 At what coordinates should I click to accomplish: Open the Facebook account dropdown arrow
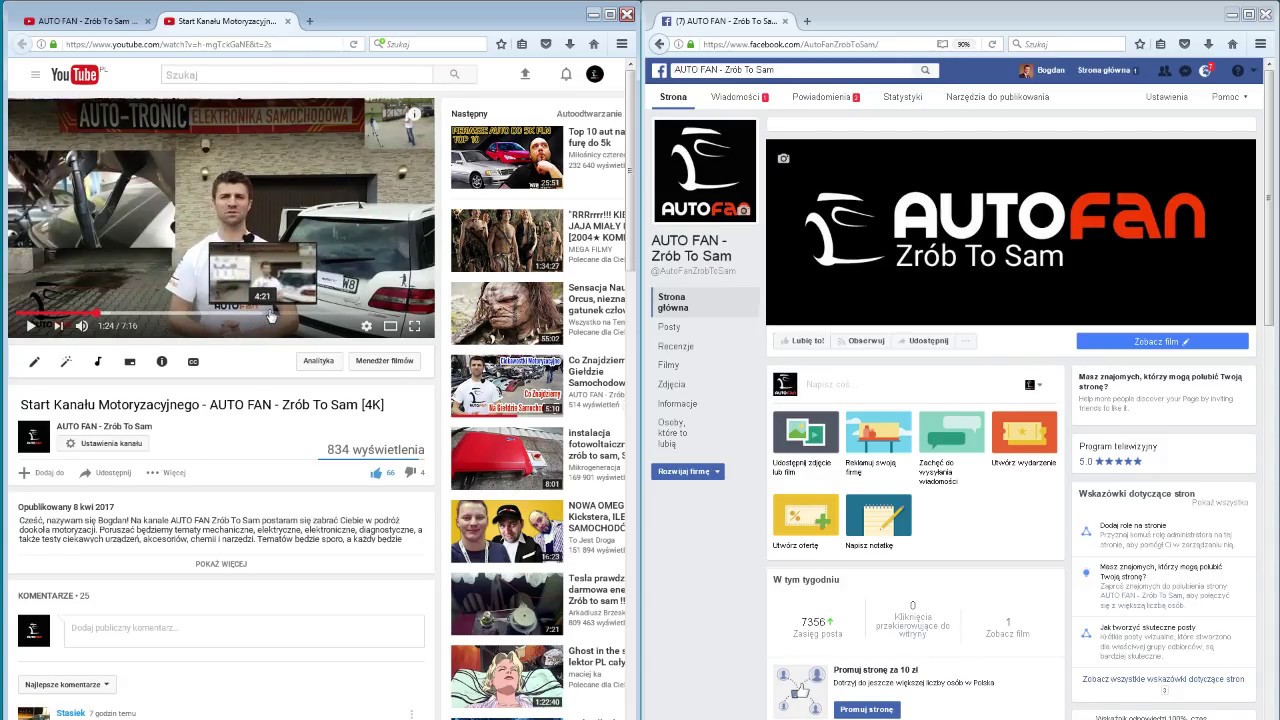tap(1256, 70)
